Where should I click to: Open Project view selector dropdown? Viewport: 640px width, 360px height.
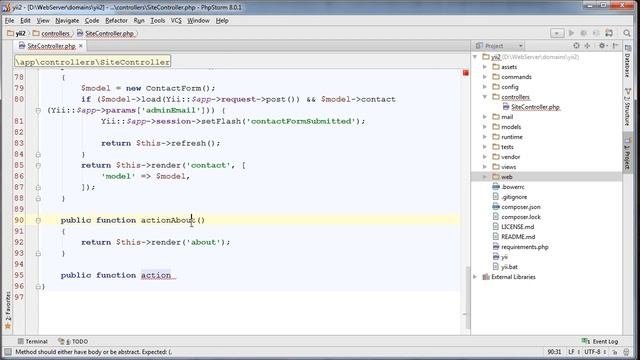coord(520,46)
